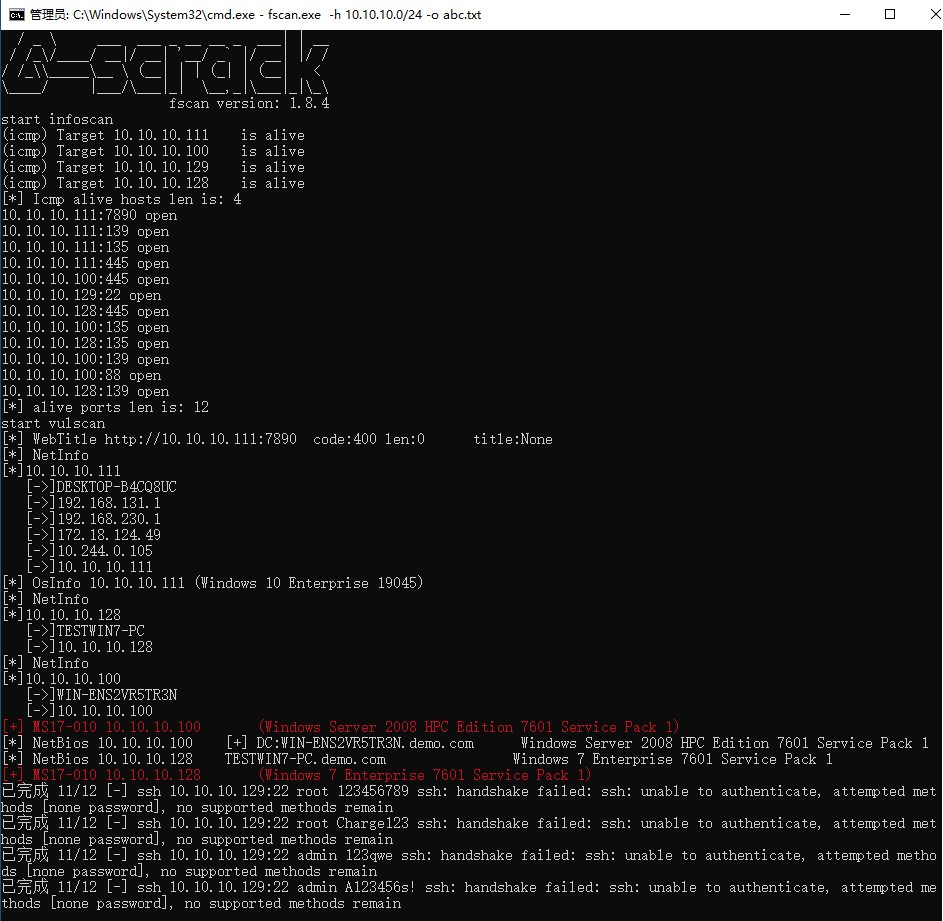Image resolution: width=943 pixels, height=921 pixels.
Task: Click '(icmp) Target 10.10.10.111 is alive'
Action: click(153, 135)
